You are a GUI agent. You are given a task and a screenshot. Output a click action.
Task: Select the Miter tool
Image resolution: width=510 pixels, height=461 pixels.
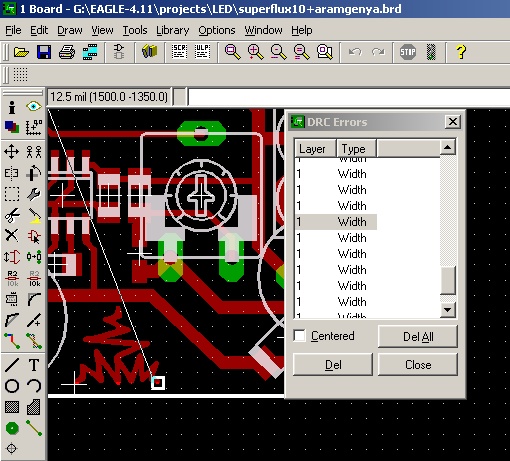pos(34,299)
